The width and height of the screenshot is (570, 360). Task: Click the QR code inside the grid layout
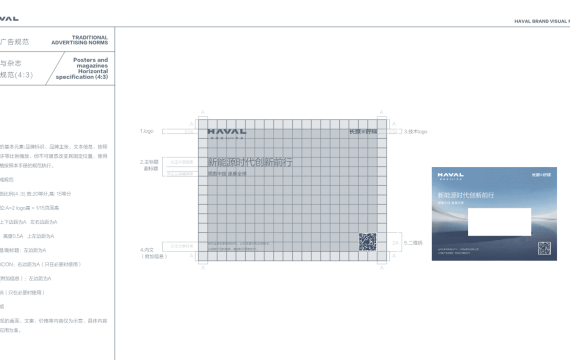point(368,242)
